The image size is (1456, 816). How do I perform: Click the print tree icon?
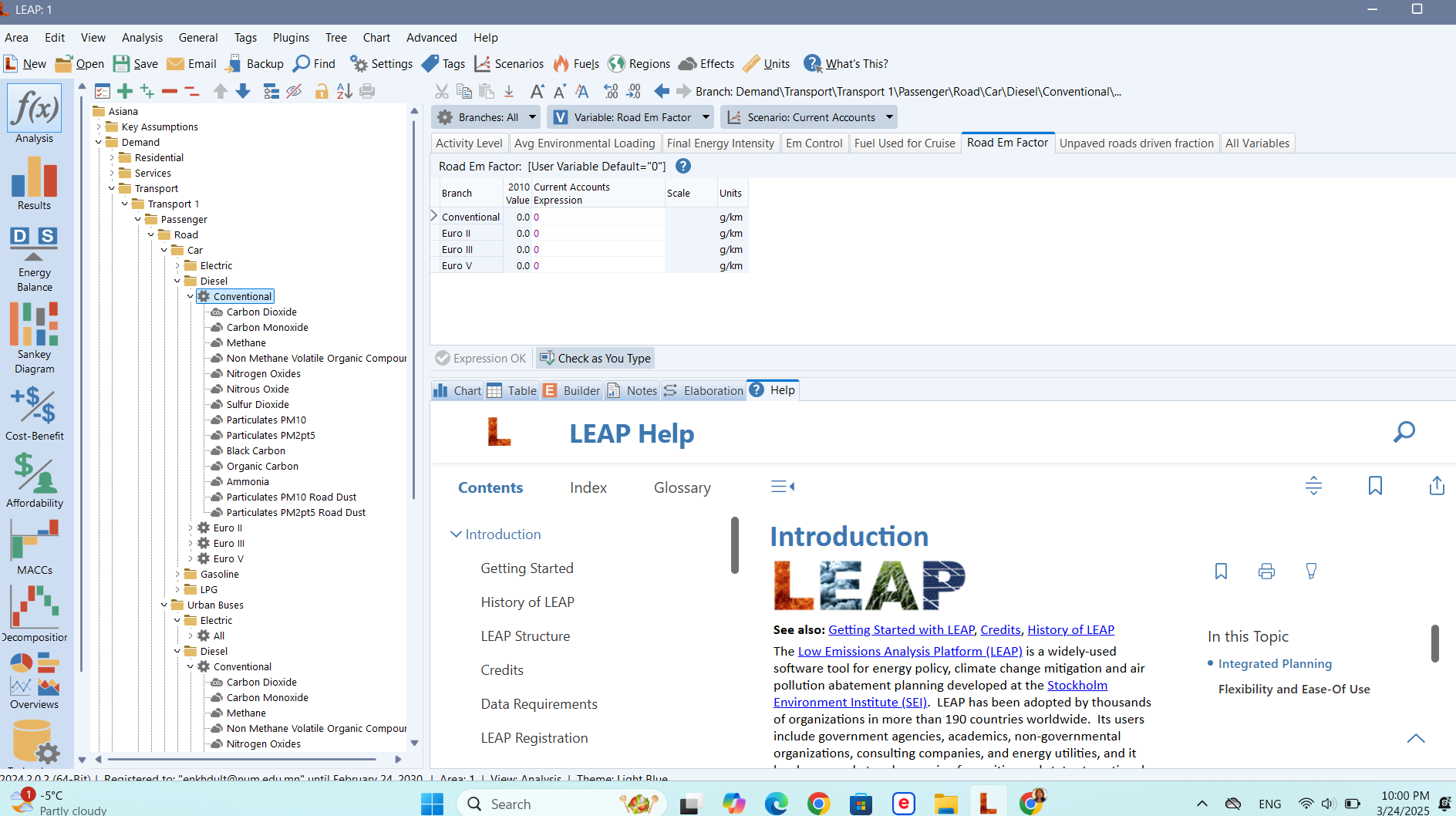tap(368, 91)
